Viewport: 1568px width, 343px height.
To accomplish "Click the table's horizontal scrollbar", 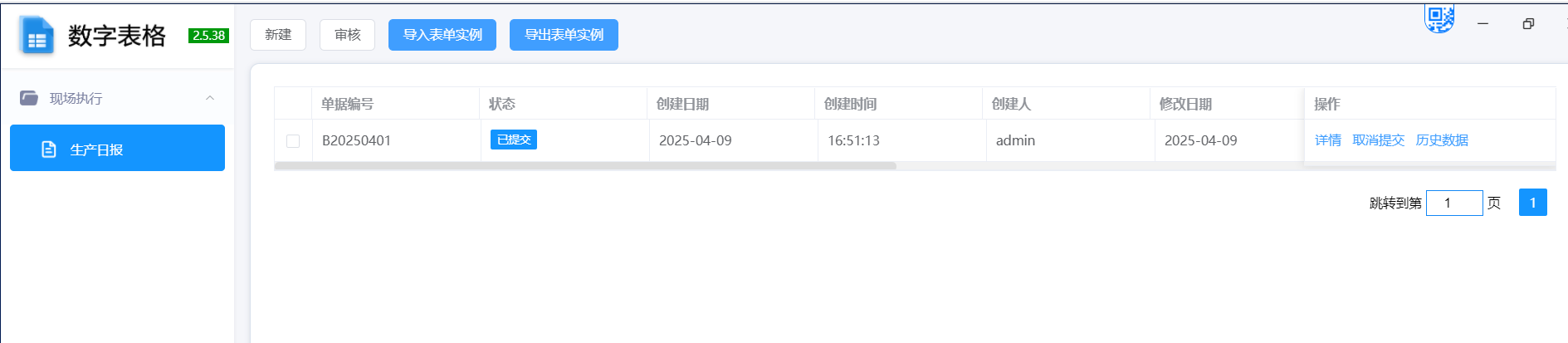I will [x=585, y=166].
